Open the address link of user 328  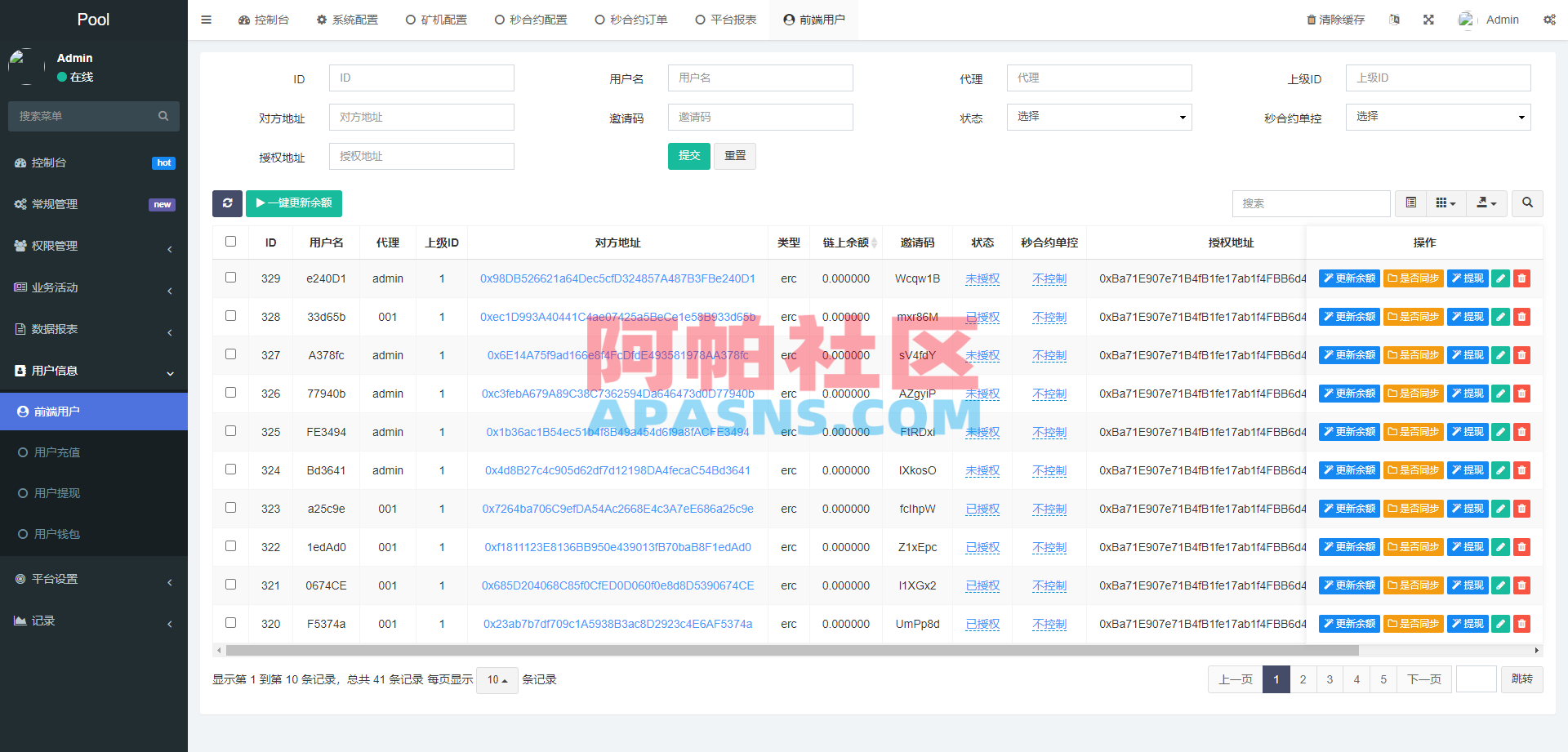click(618, 317)
